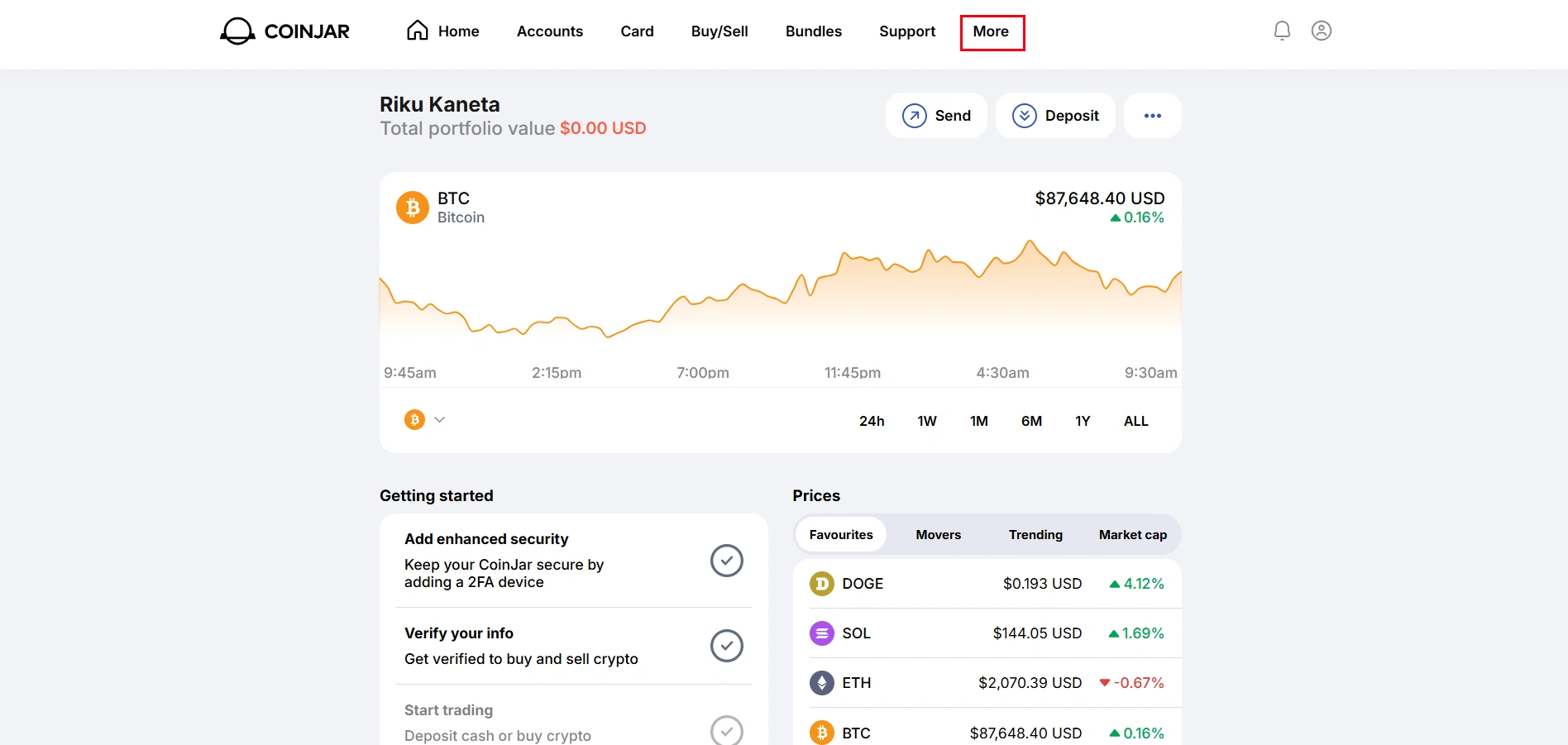
Task: Open the ETH price $2,070.39 USD
Action: click(1030, 683)
